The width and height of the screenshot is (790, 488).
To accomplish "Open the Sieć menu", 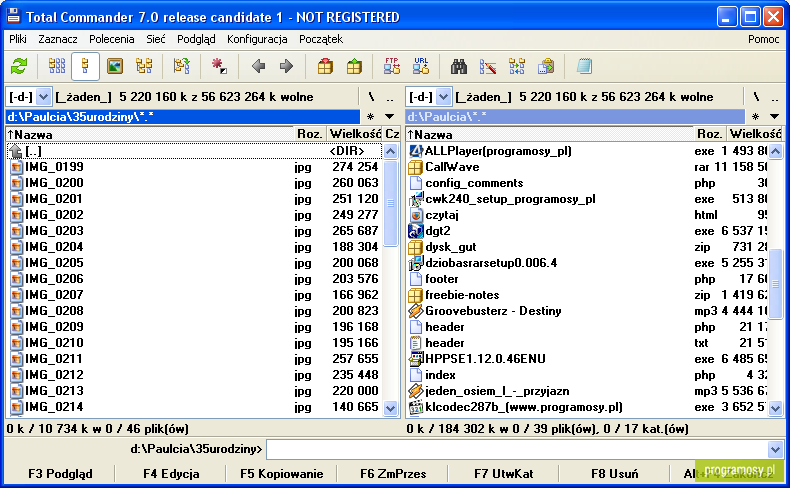I will tap(156, 39).
